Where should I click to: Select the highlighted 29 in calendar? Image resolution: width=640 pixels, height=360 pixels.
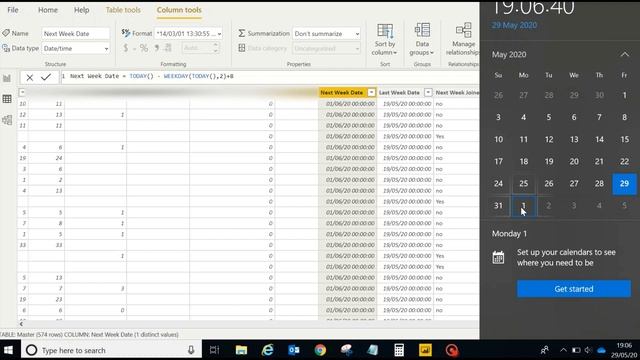pos(624,184)
